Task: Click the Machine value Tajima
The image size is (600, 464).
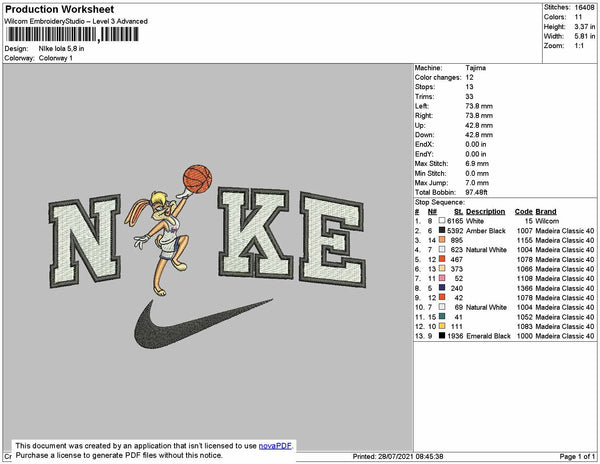Action: (x=476, y=68)
